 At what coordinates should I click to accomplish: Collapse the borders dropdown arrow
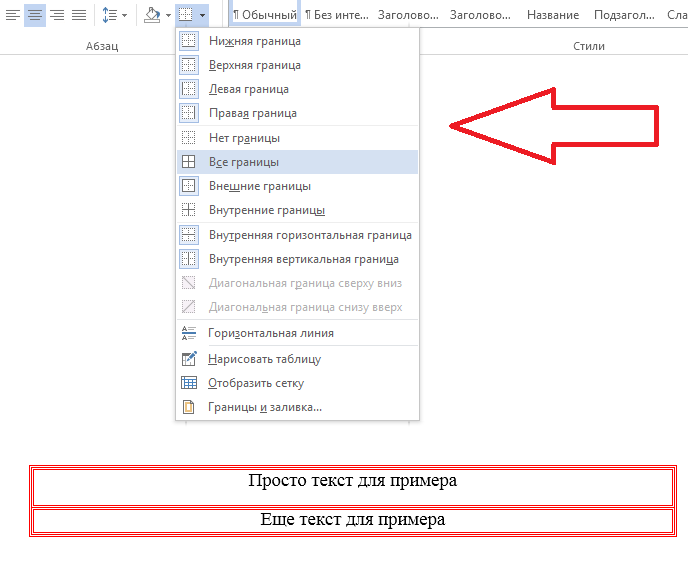203,16
